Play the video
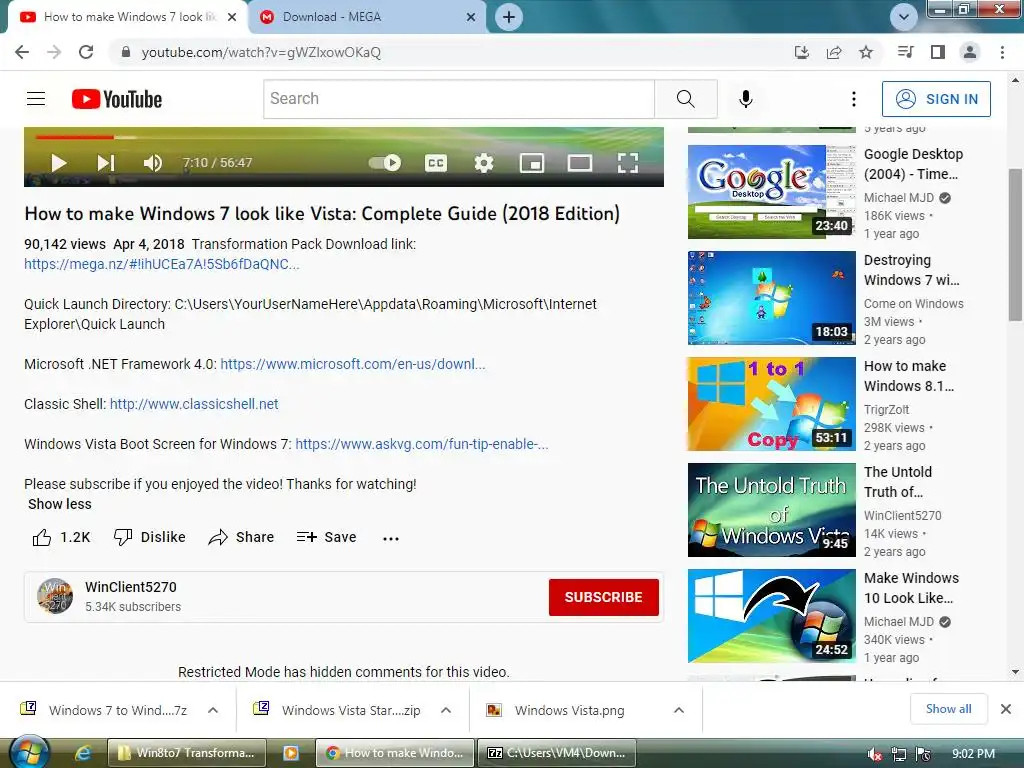 click(x=59, y=163)
